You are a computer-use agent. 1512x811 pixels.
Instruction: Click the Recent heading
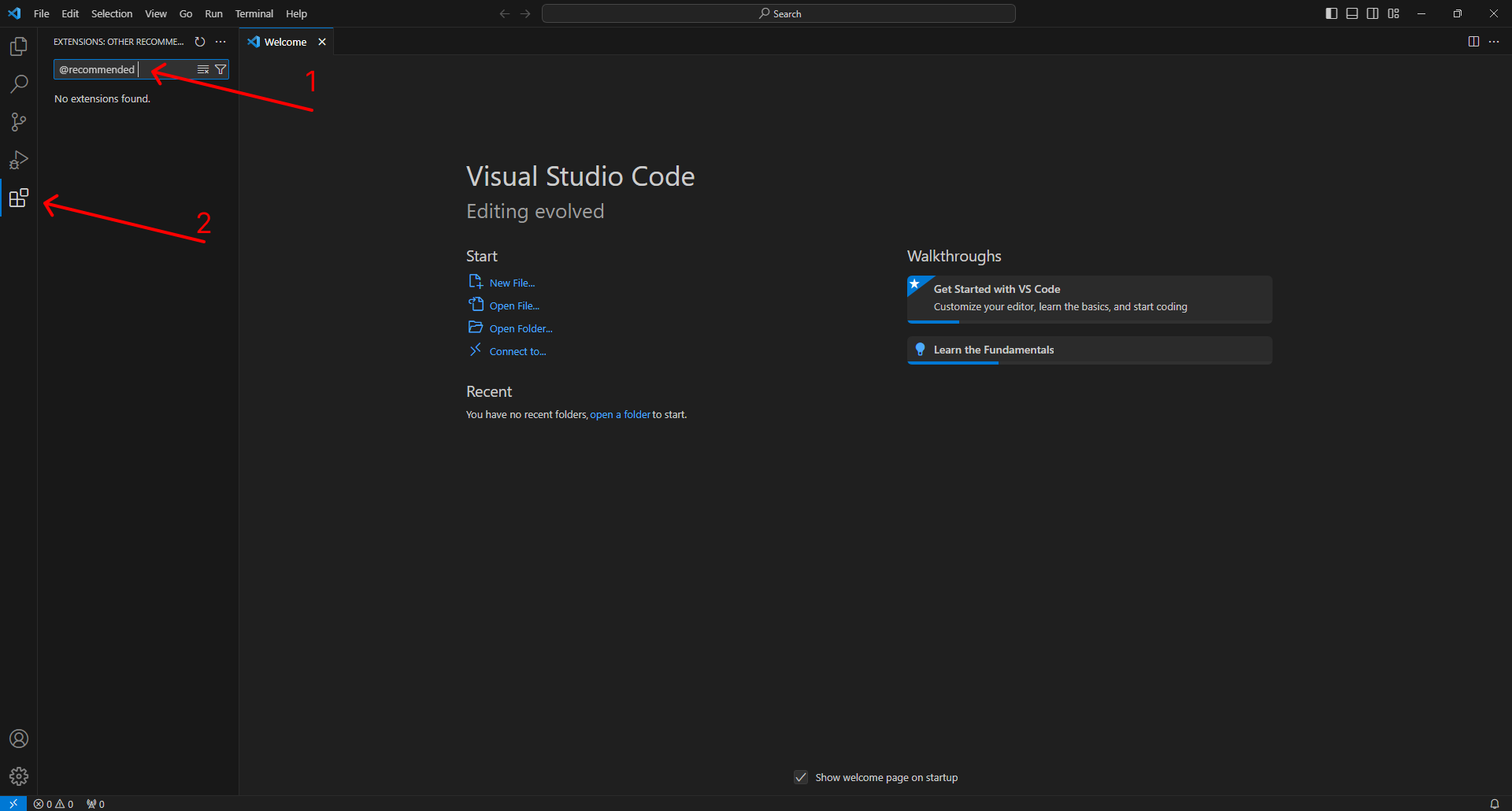click(x=489, y=391)
